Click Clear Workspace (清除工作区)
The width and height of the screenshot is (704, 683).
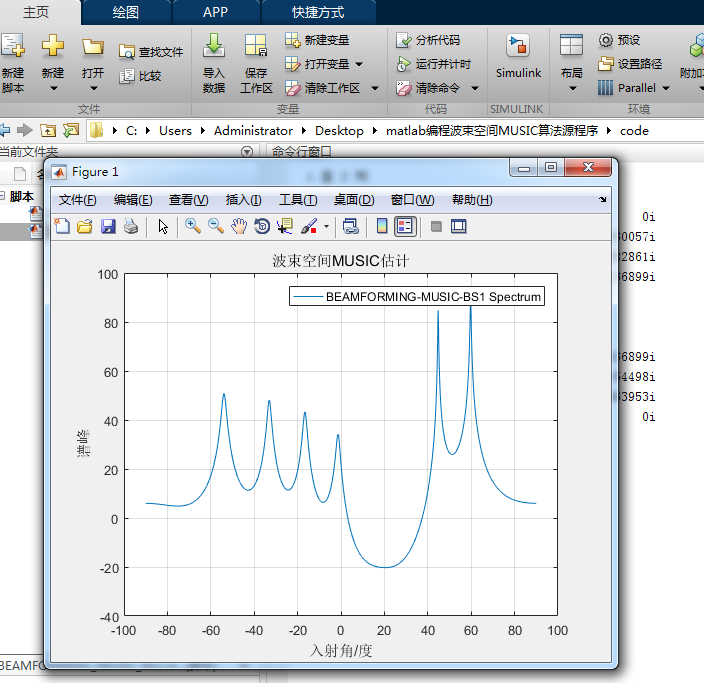tap(322, 88)
